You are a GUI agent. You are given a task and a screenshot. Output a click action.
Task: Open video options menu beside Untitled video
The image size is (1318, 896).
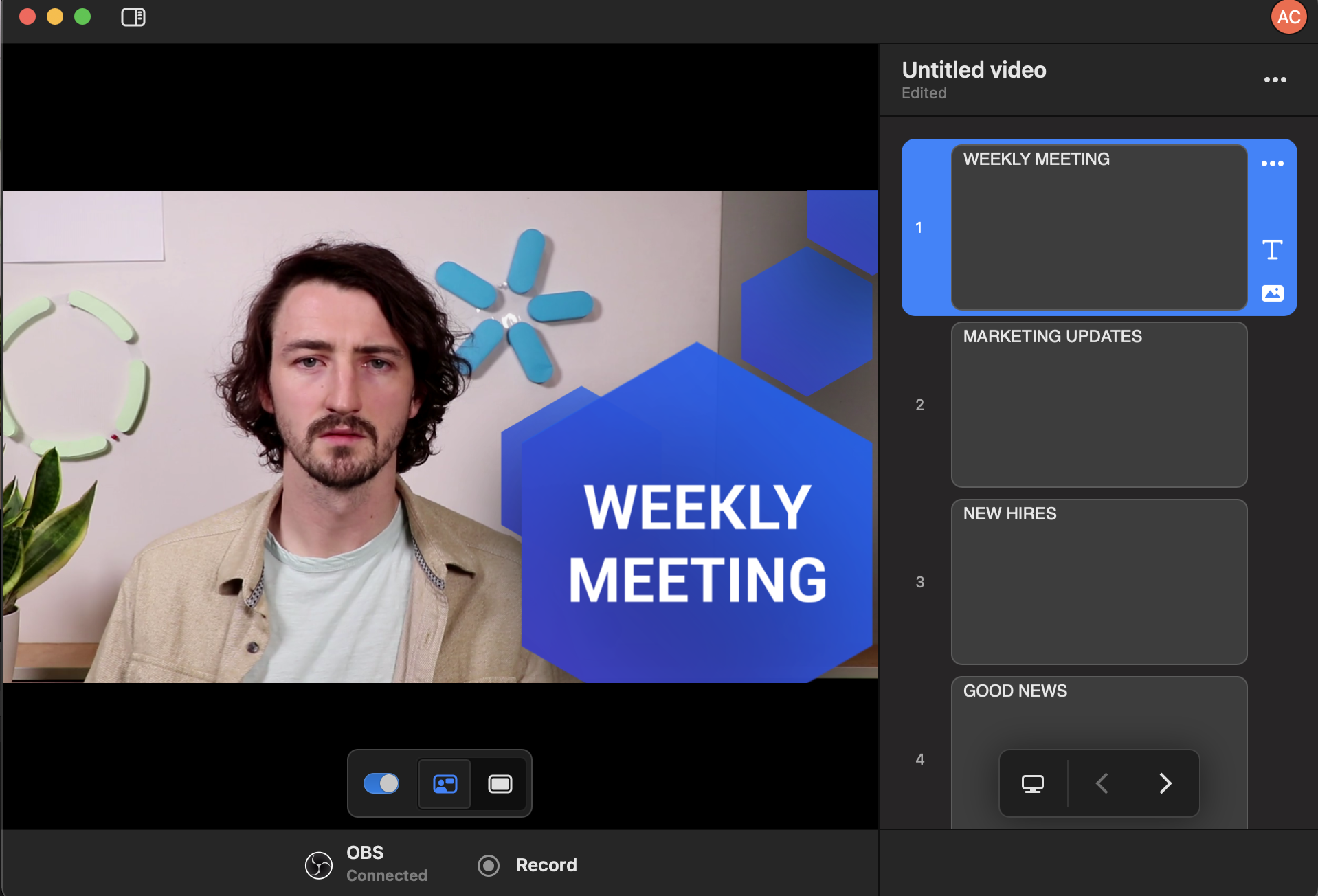tap(1275, 80)
